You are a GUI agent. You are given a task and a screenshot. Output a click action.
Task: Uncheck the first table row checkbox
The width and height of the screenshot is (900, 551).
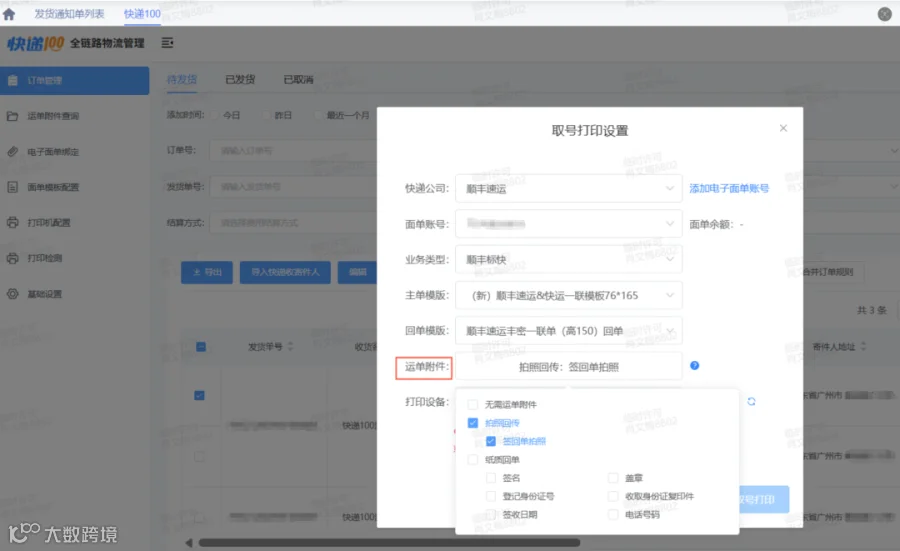point(199,395)
